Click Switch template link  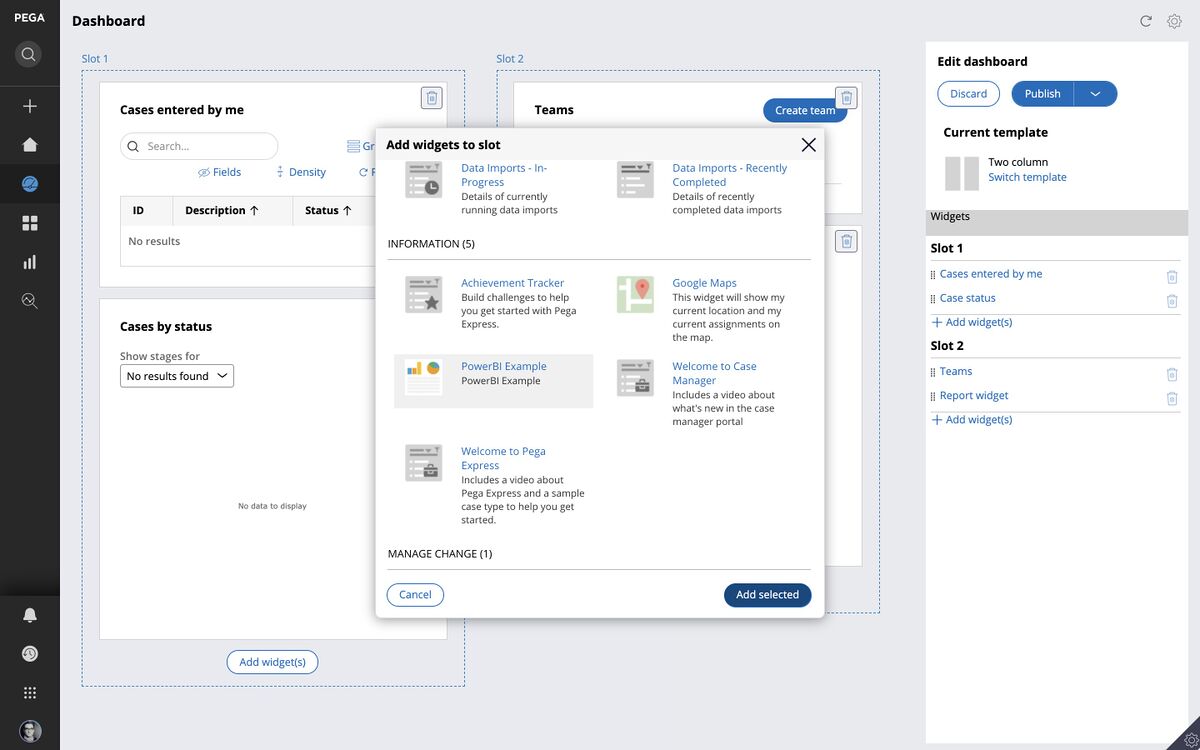pyautogui.click(x=1027, y=177)
